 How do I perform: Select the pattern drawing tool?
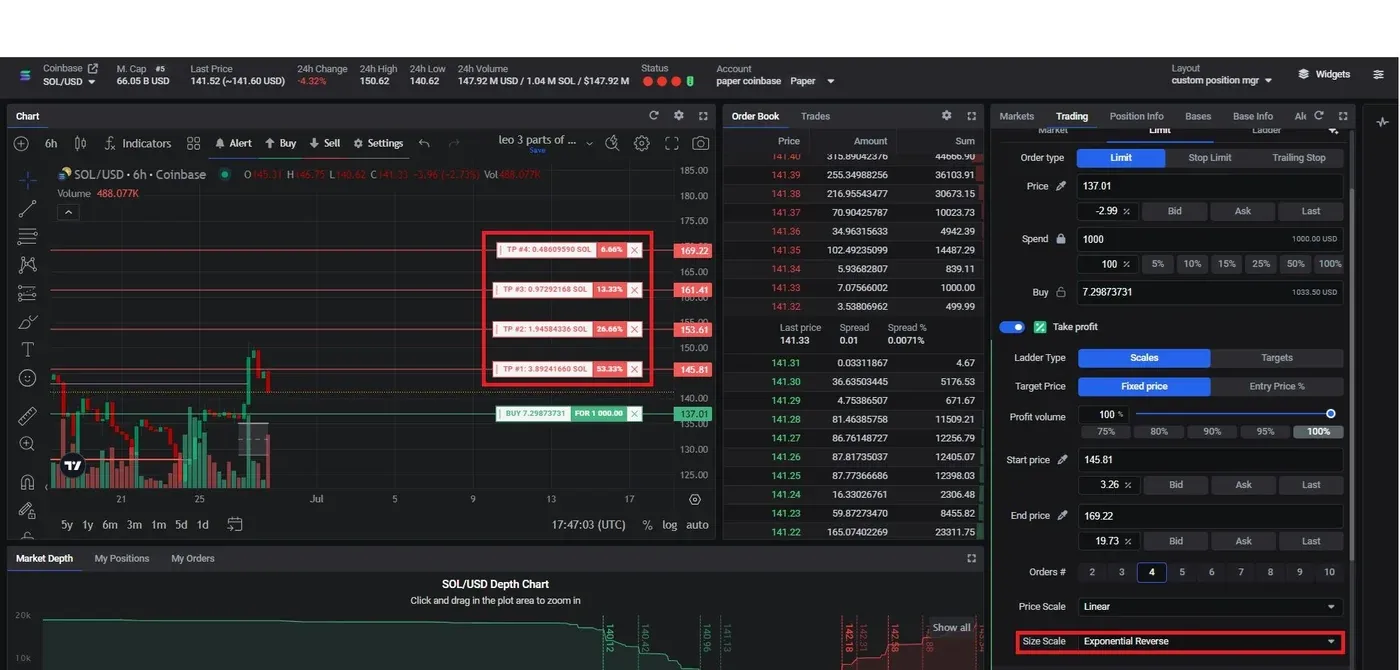pos(27,264)
